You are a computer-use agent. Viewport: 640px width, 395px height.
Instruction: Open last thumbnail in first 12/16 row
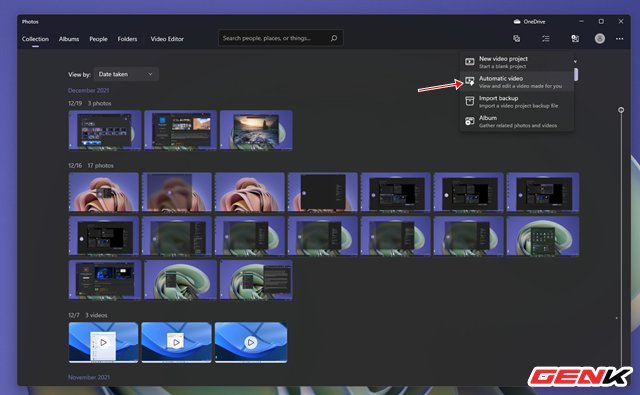pos(542,193)
